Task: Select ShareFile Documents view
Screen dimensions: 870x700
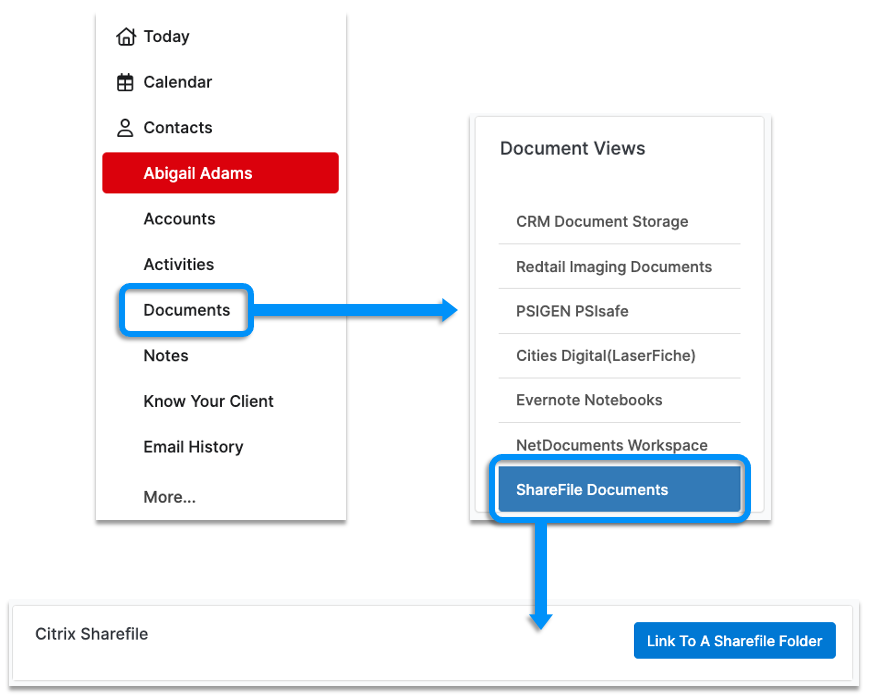Action: point(619,489)
